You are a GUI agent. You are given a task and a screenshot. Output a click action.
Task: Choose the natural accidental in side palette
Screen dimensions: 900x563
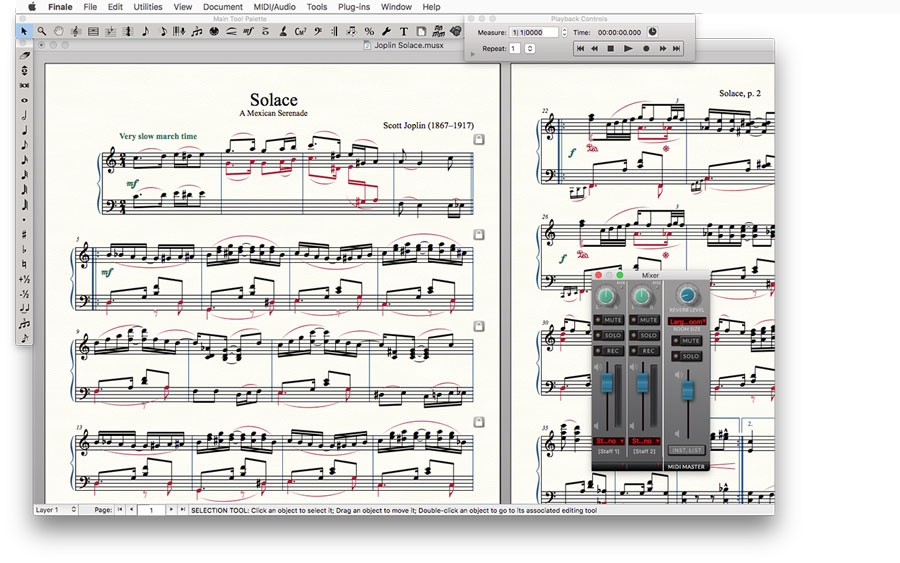tap(24, 264)
